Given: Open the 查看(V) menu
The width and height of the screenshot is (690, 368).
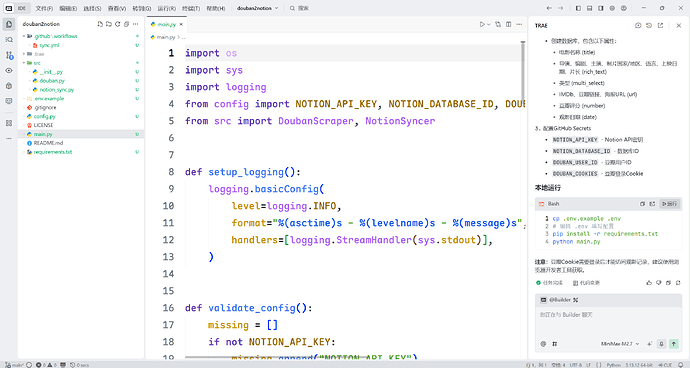Looking at the screenshot, I should pyautogui.click(x=117, y=8).
